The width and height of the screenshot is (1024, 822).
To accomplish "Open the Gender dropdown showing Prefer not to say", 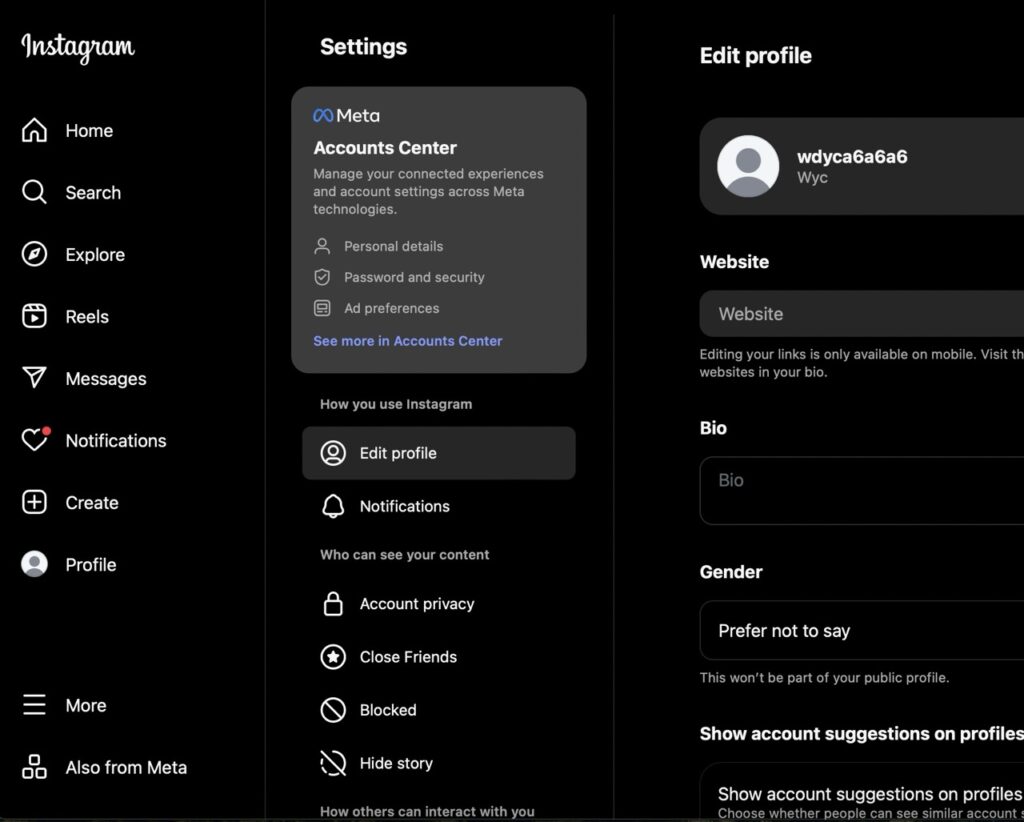I will pyautogui.click(x=861, y=631).
